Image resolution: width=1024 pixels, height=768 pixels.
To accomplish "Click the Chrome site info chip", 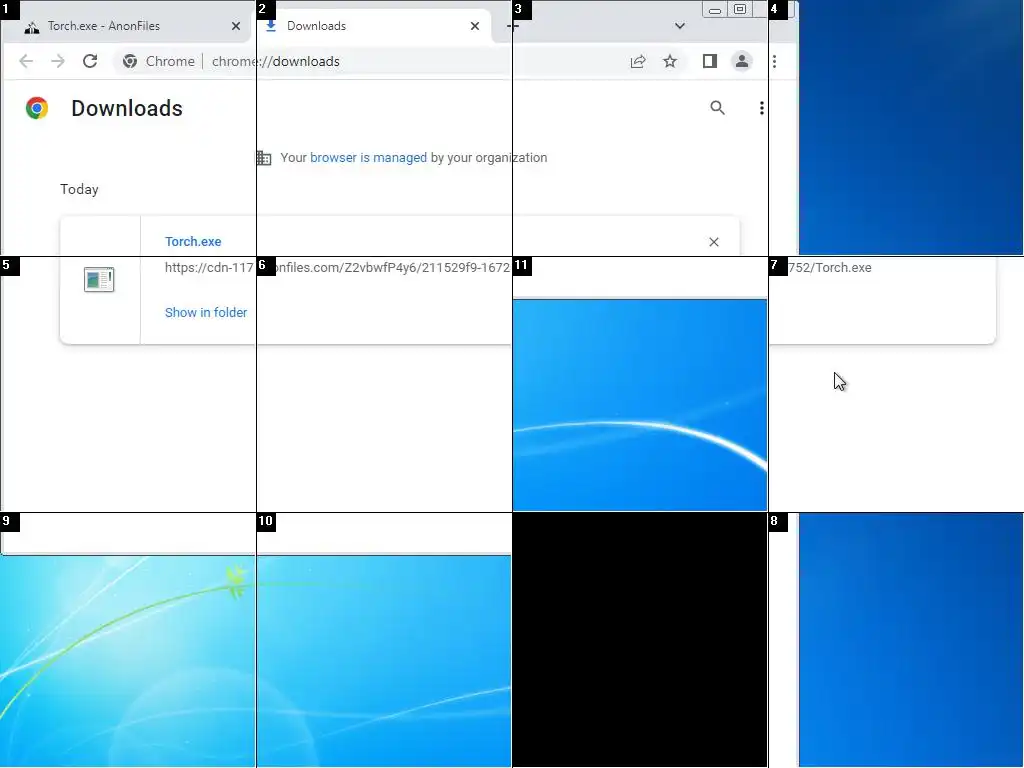I will pyautogui.click(x=159, y=61).
